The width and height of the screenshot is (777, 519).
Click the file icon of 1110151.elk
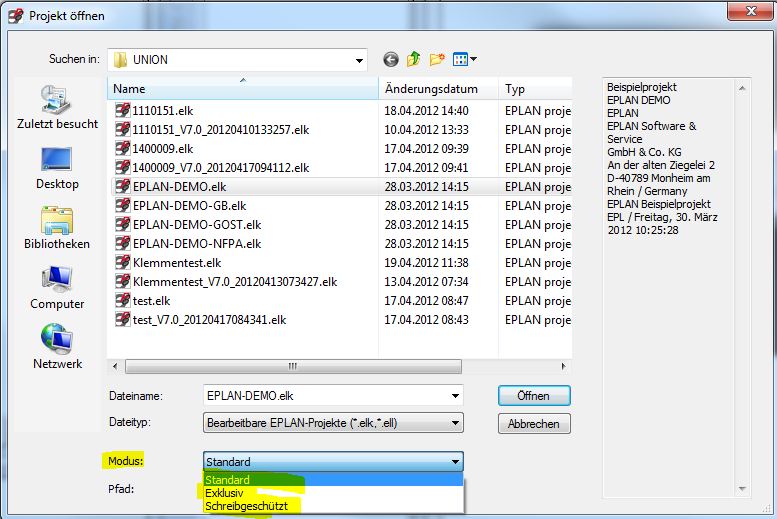[122, 110]
